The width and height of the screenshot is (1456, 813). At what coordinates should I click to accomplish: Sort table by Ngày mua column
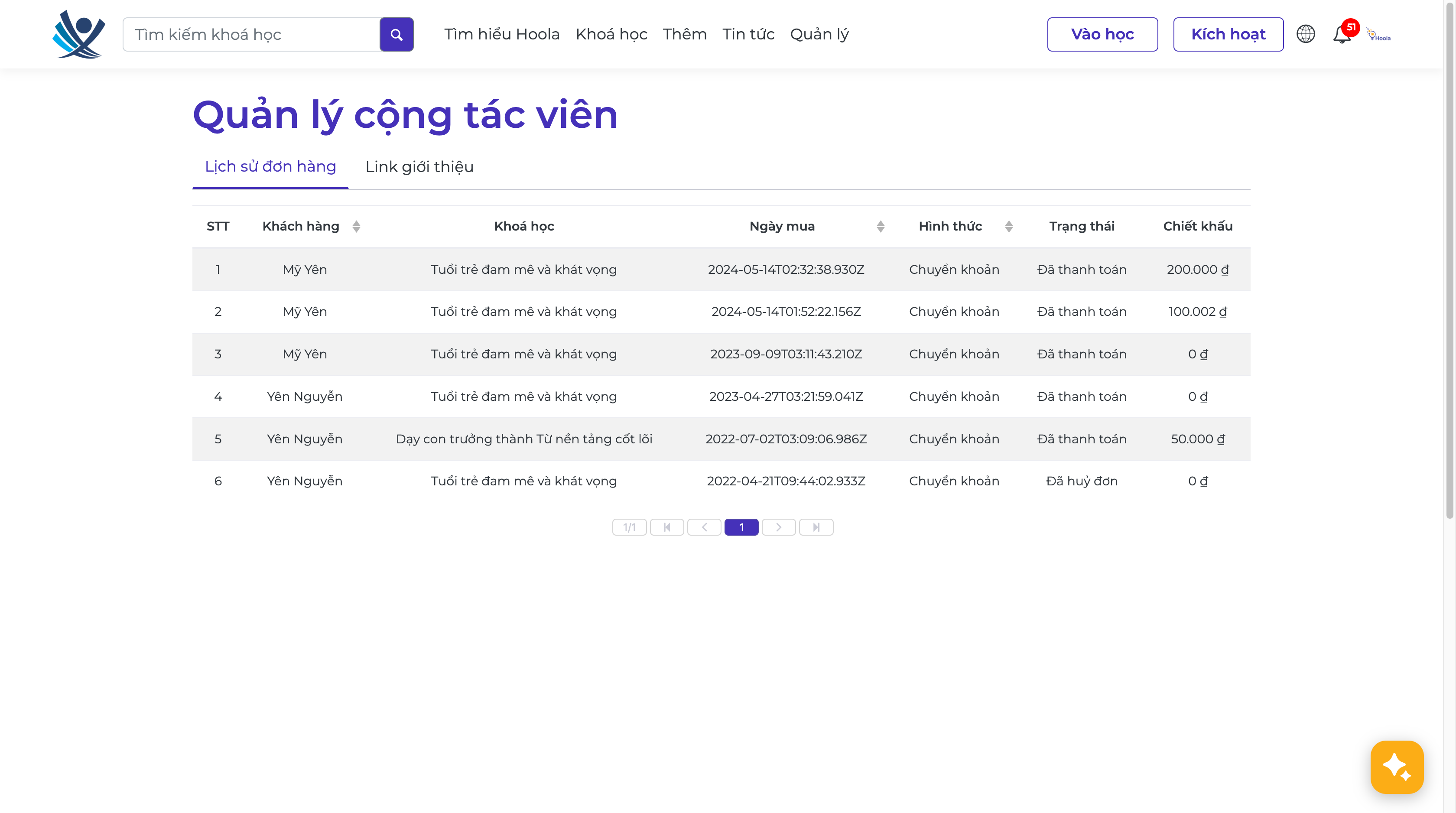880,226
